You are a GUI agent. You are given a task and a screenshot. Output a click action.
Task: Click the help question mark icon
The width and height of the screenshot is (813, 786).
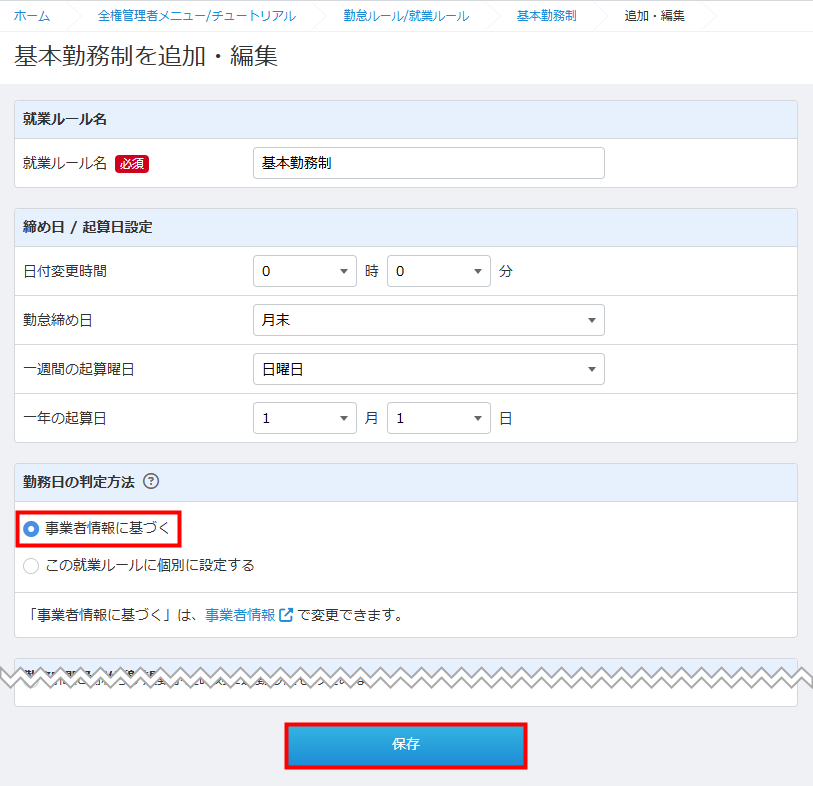(152, 482)
